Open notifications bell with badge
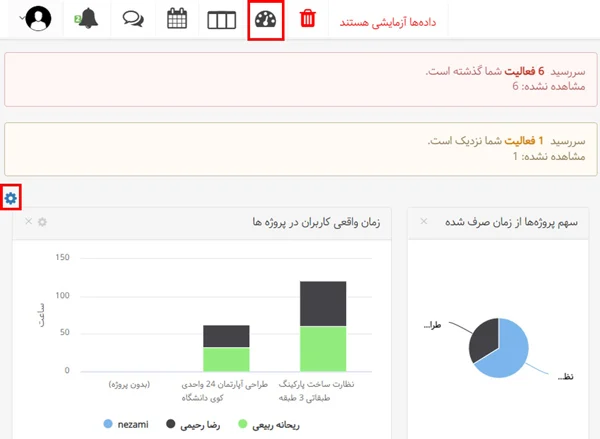Image resolution: width=600 pixels, height=439 pixels. [x=87, y=19]
